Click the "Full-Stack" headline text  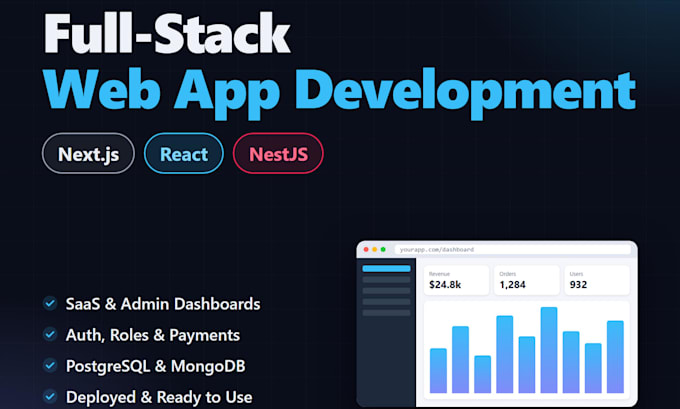pos(167,33)
